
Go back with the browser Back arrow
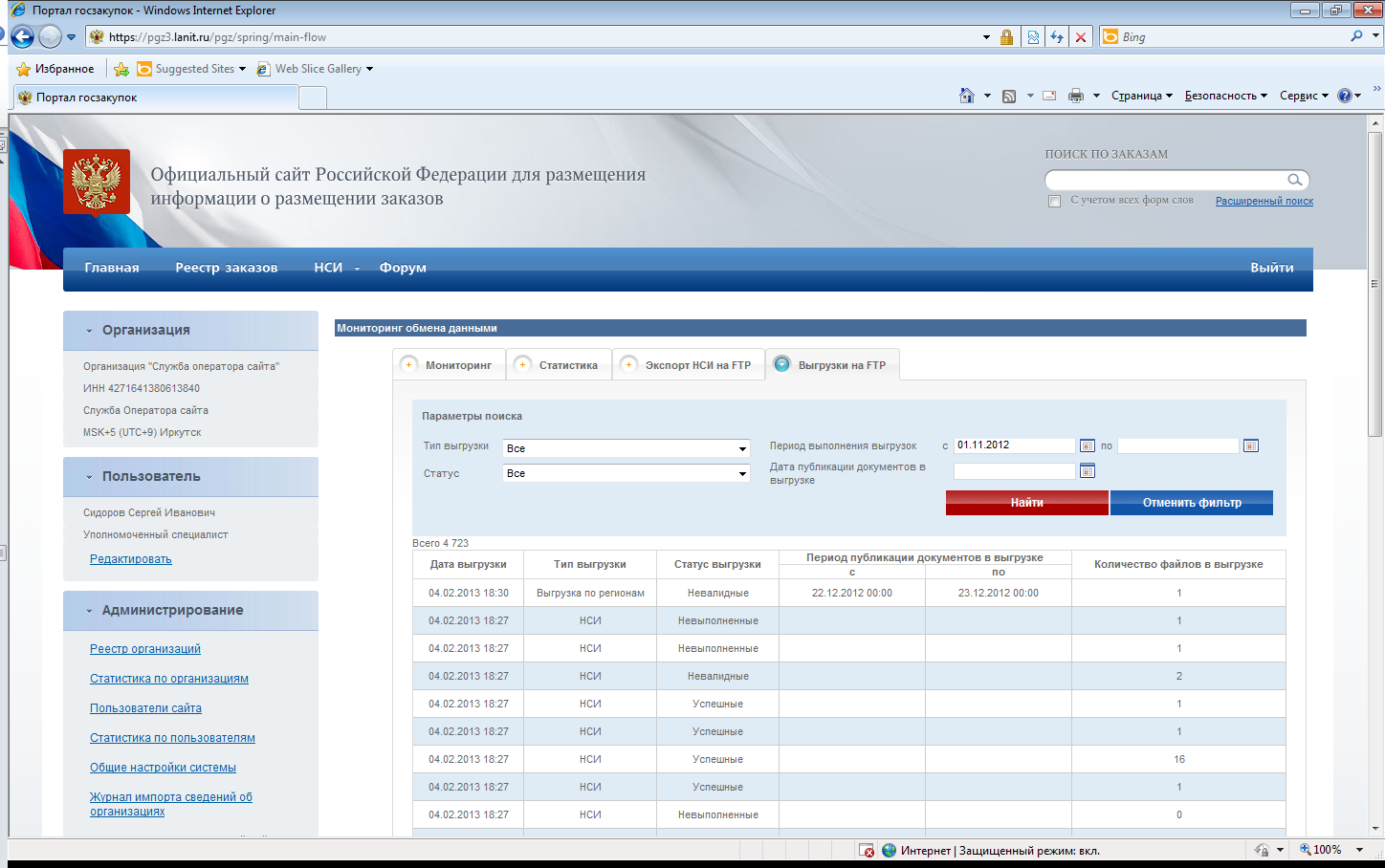click(22, 37)
